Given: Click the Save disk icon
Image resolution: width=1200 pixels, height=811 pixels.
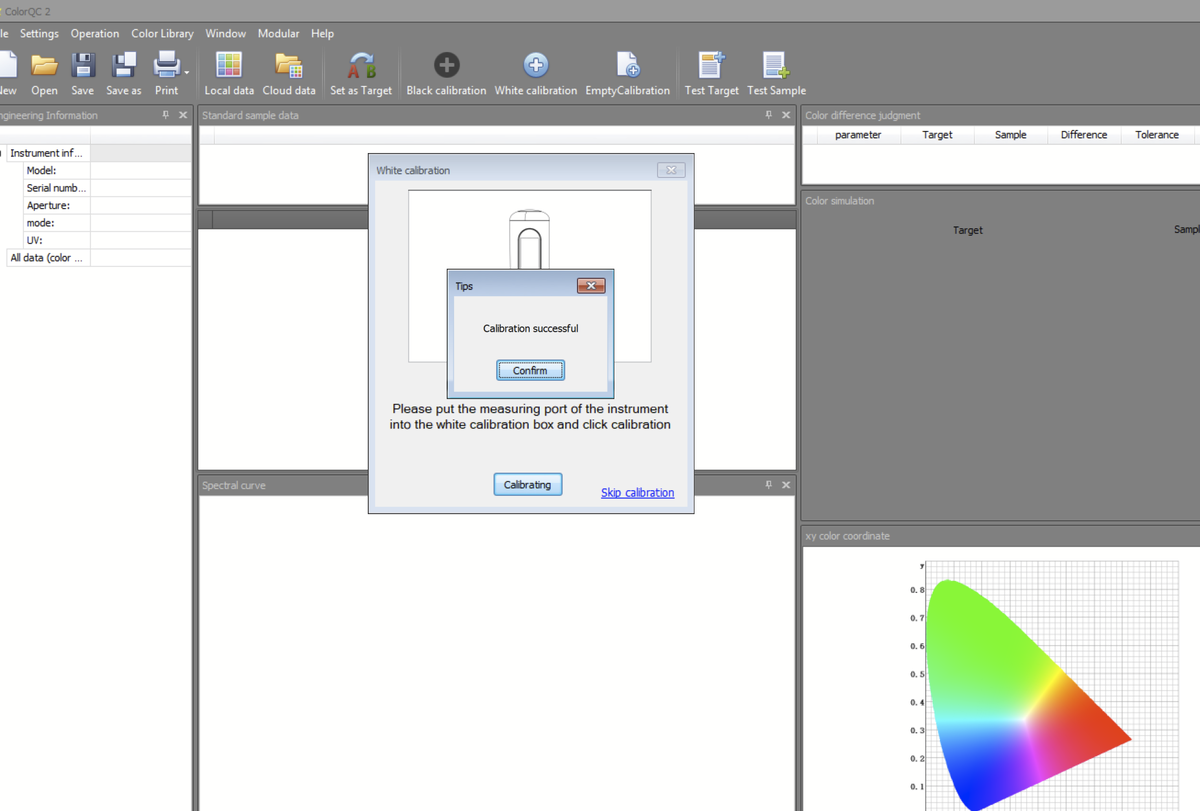Looking at the screenshot, I should tap(83, 67).
